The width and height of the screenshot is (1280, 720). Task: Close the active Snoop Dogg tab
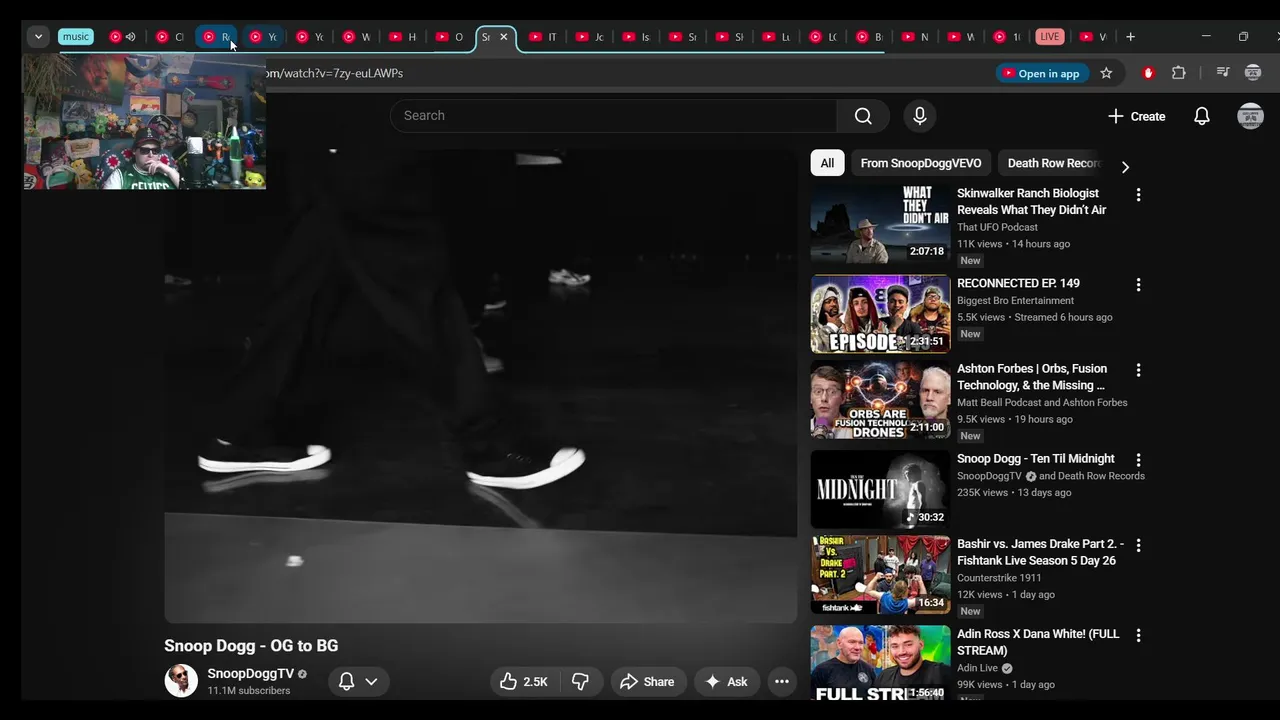(504, 37)
